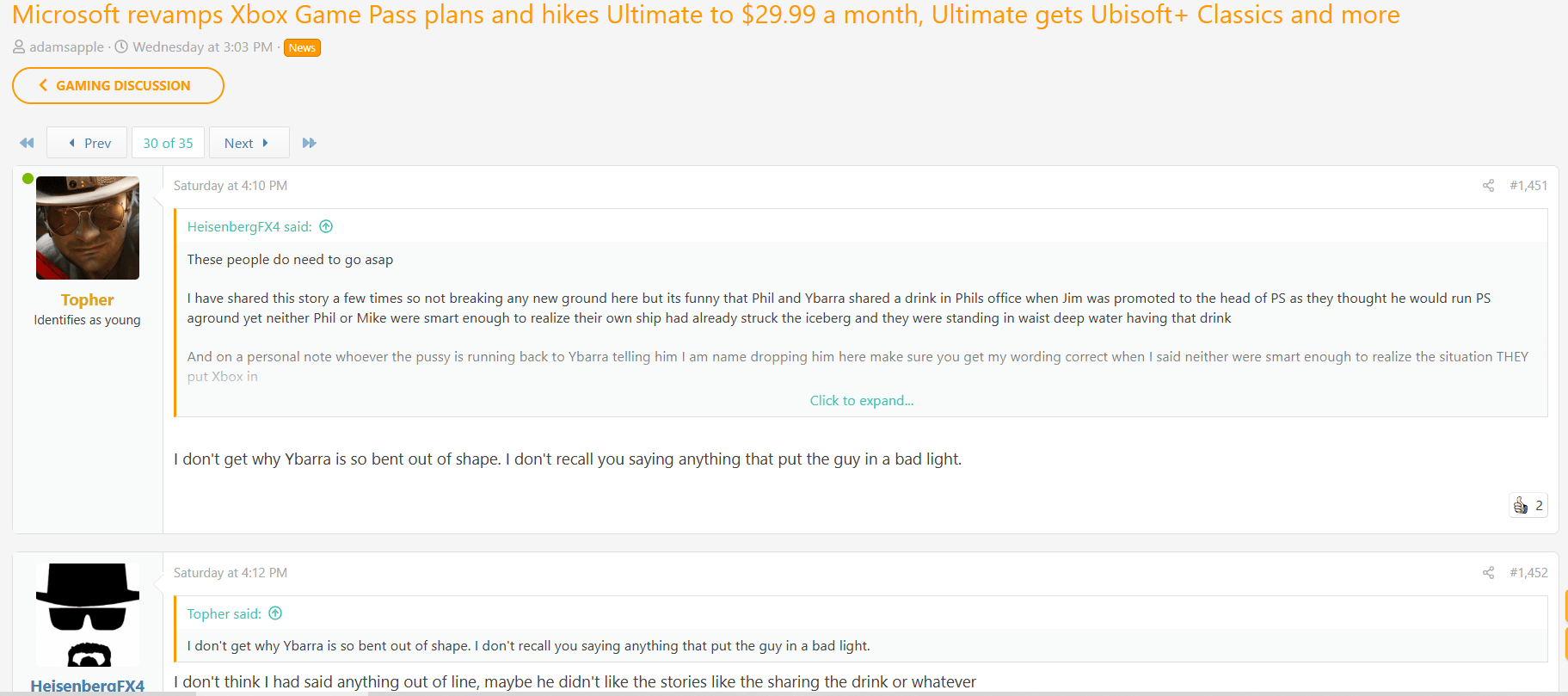This screenshot has height=696, width=1568.
Task: Open permalink for post #1,451
Action: coord(1528,186)
